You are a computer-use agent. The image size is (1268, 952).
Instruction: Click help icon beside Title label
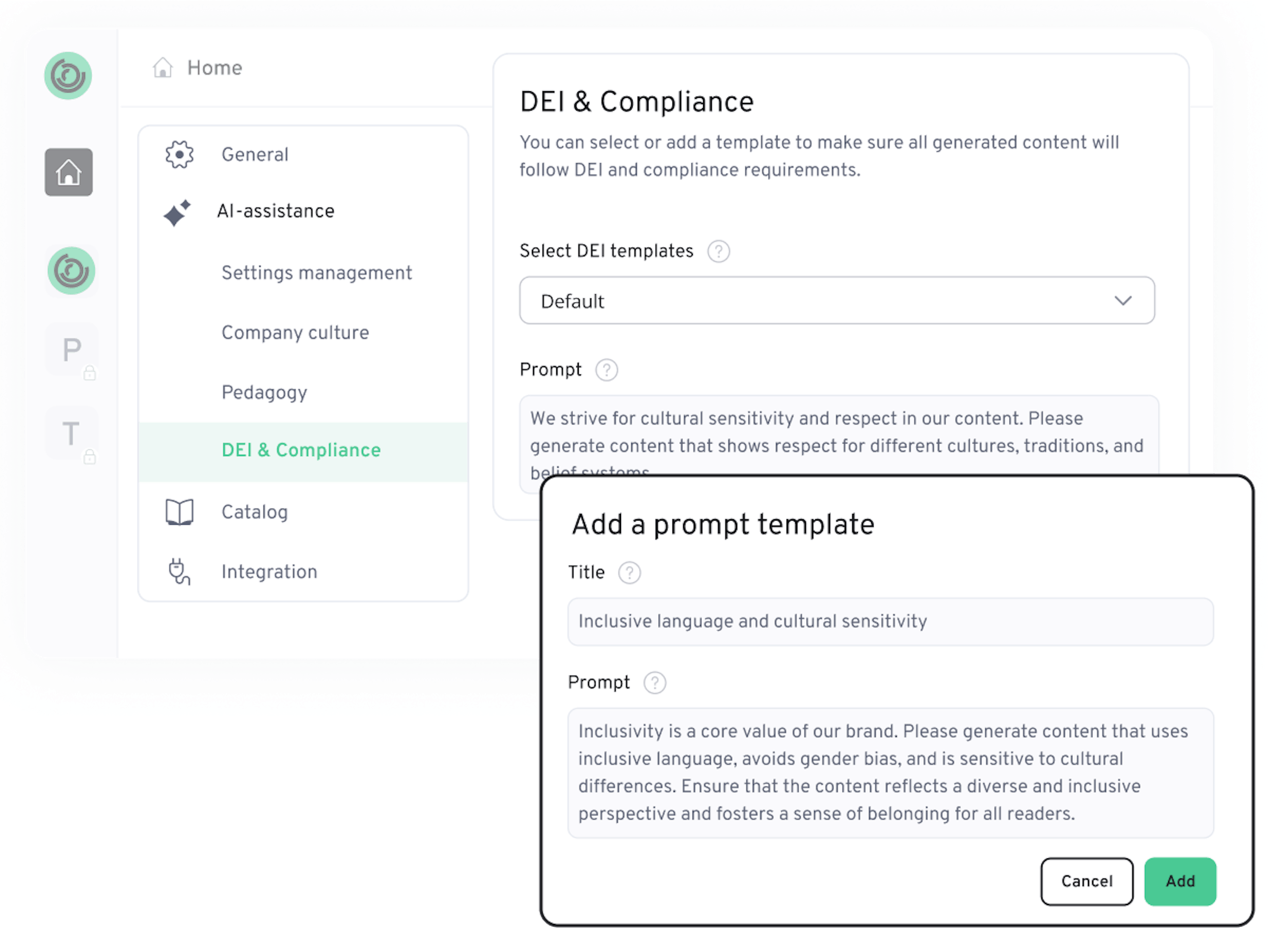coord(629,573)
